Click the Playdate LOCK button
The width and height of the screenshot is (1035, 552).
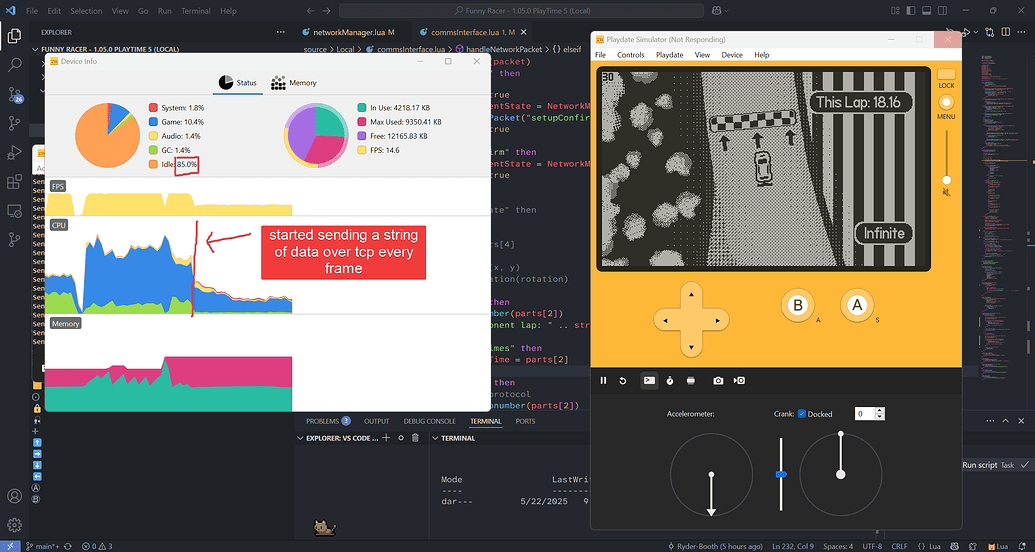(946, 75)
